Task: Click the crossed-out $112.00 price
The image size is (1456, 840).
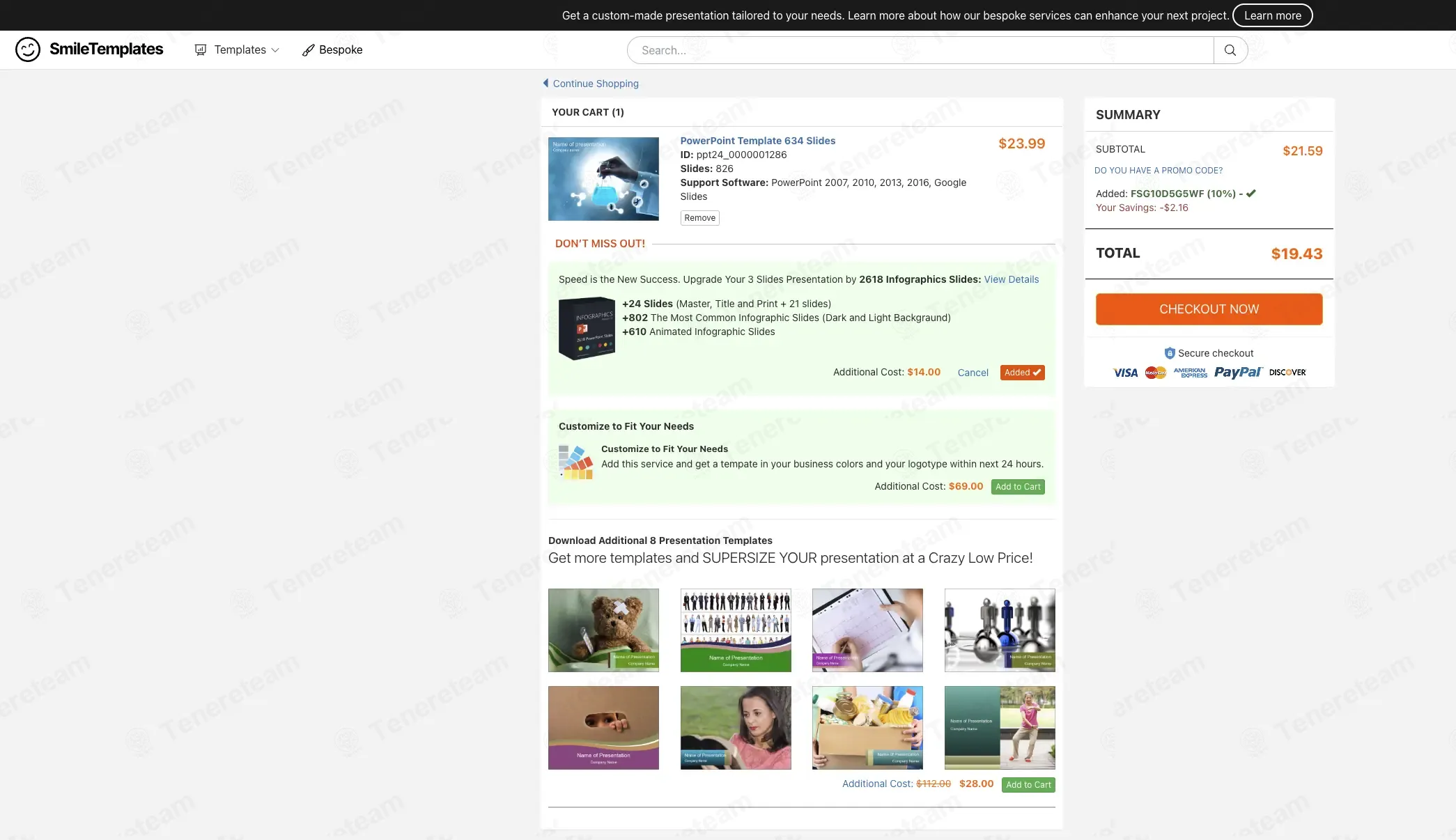Action: point(934,784)
